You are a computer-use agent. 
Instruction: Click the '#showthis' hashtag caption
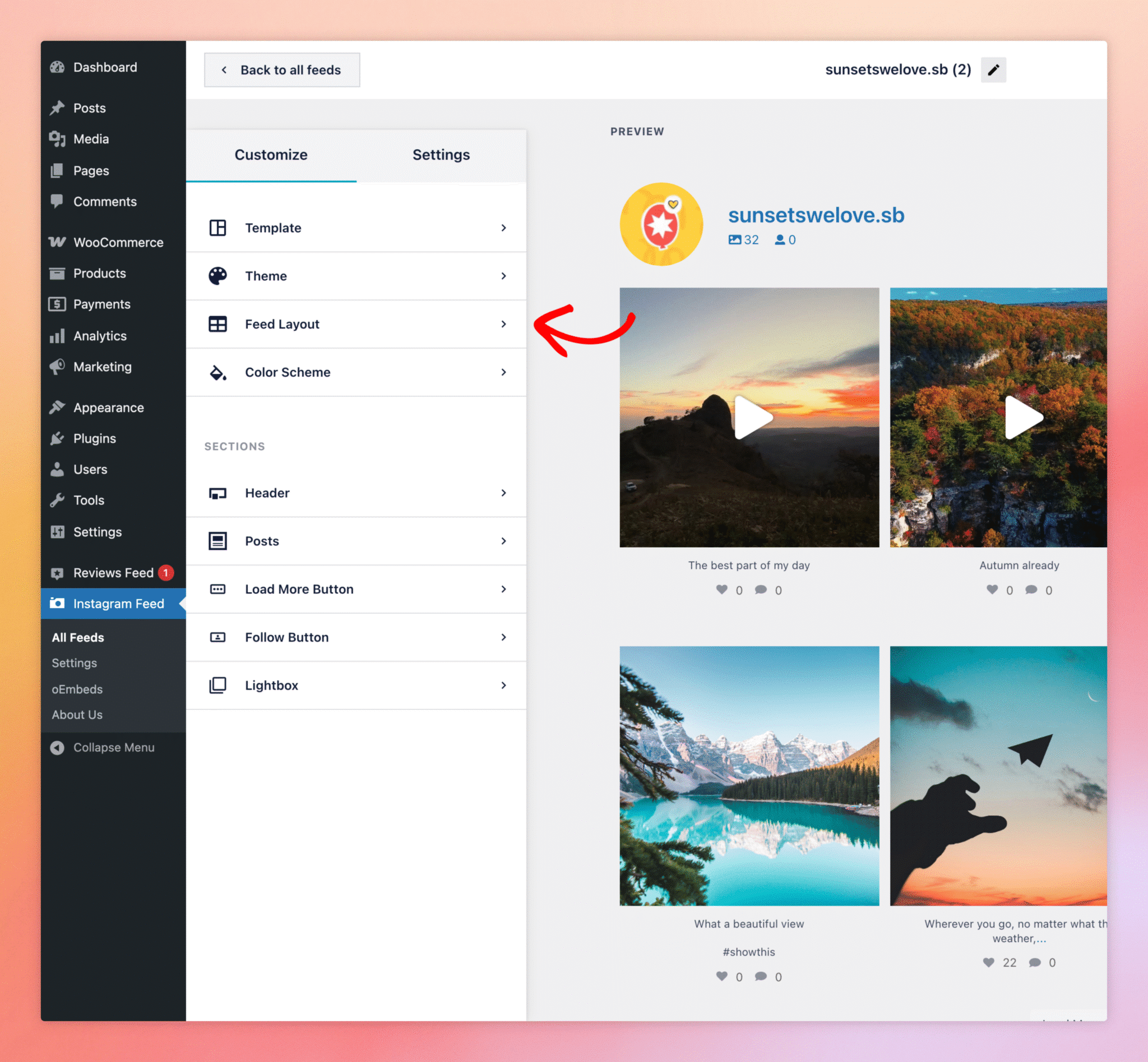coord(749,952)
